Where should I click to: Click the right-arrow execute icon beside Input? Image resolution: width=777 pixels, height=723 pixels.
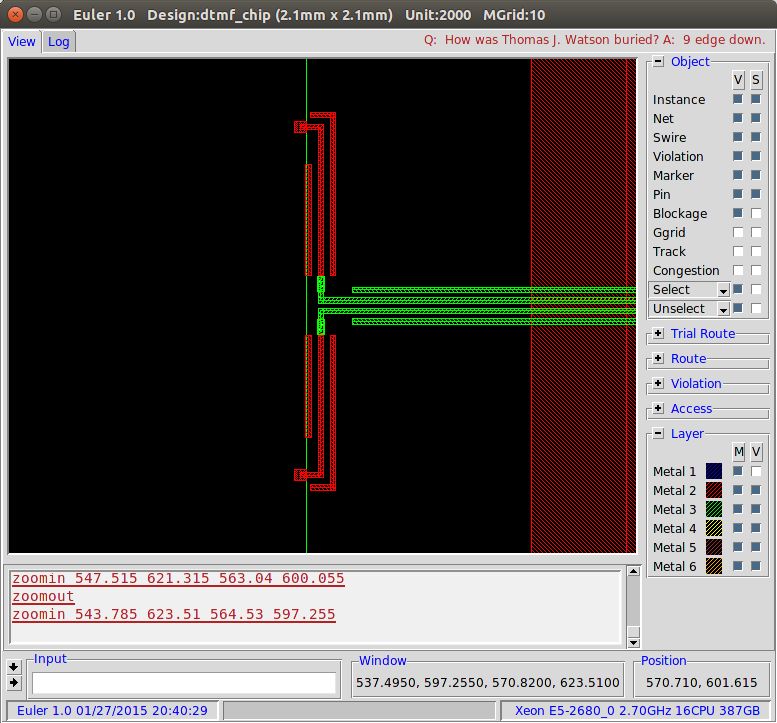pos(13,683)
